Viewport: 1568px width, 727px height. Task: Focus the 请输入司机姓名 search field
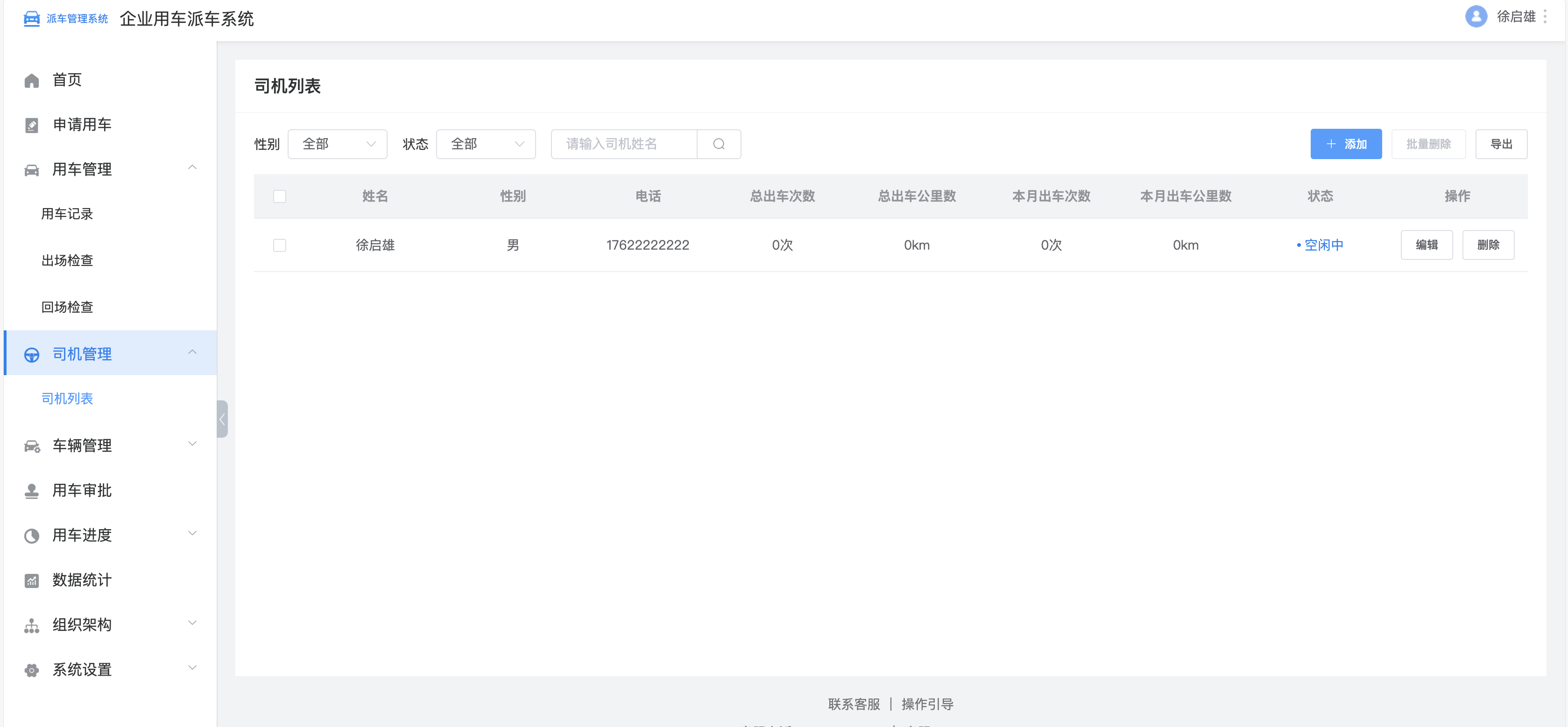[623, 144]
